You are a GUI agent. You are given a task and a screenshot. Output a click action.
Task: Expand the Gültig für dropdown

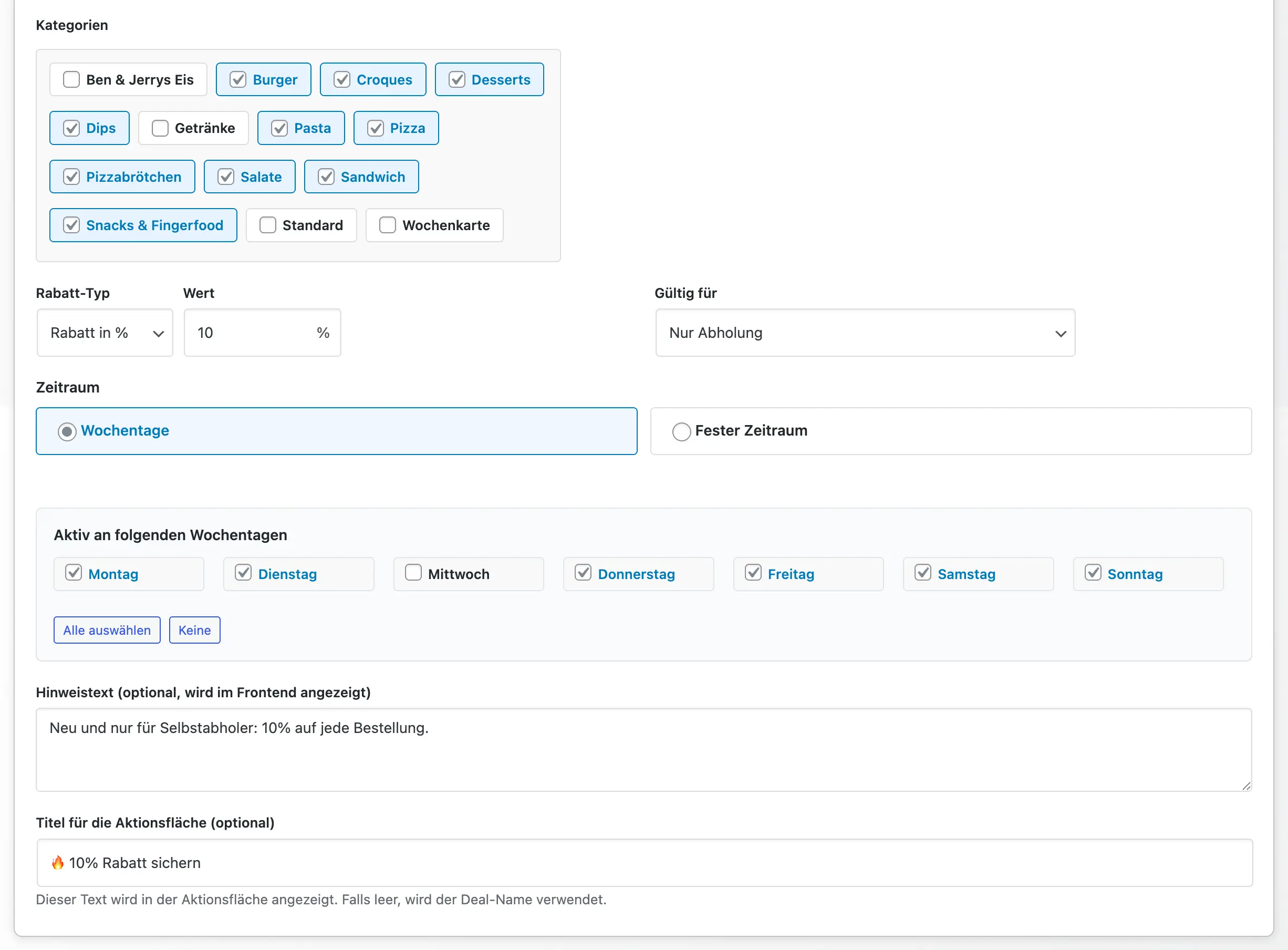coord(865,333)
